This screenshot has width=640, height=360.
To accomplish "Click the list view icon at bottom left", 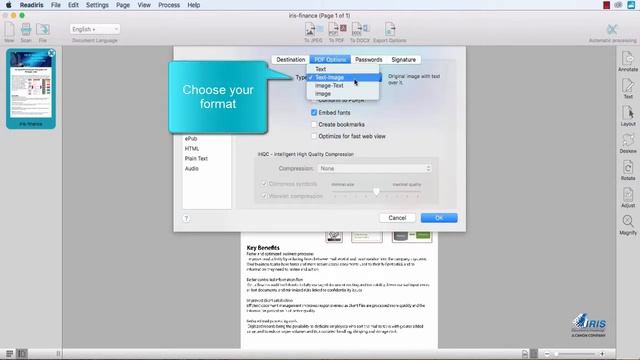I will [9, 353].
